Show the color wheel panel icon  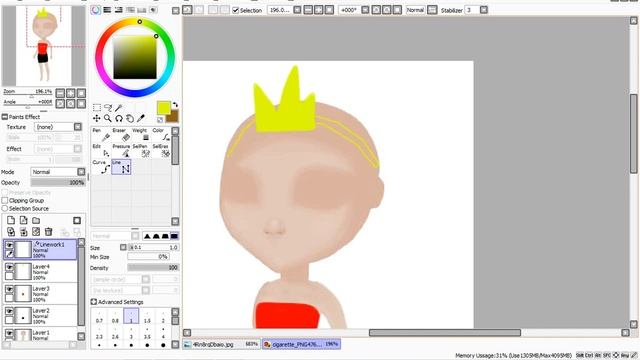pyautogui.click(x=96, y=10)
